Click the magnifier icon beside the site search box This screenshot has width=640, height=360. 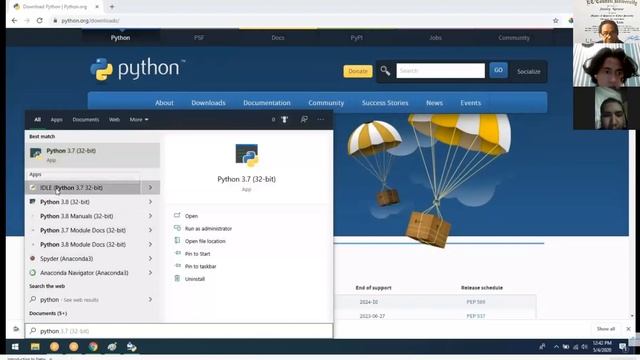[385, 71]
